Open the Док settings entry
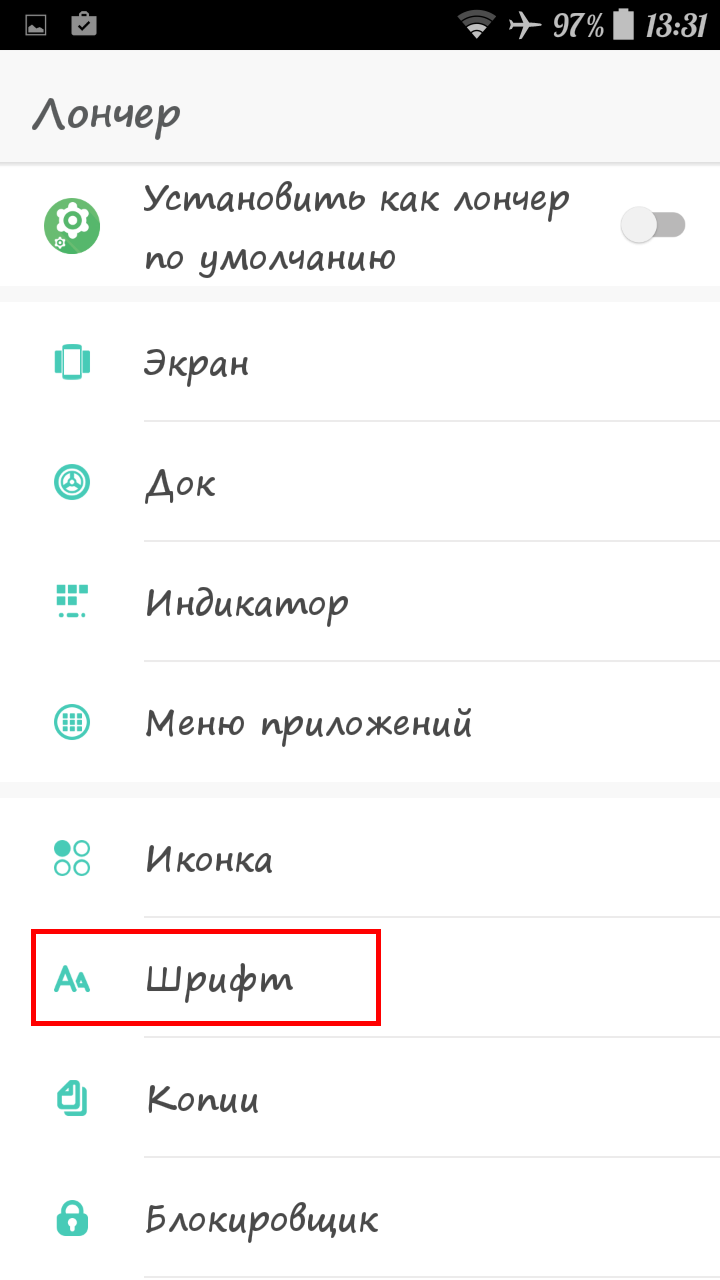The image size is (720, 1280). 360,482
